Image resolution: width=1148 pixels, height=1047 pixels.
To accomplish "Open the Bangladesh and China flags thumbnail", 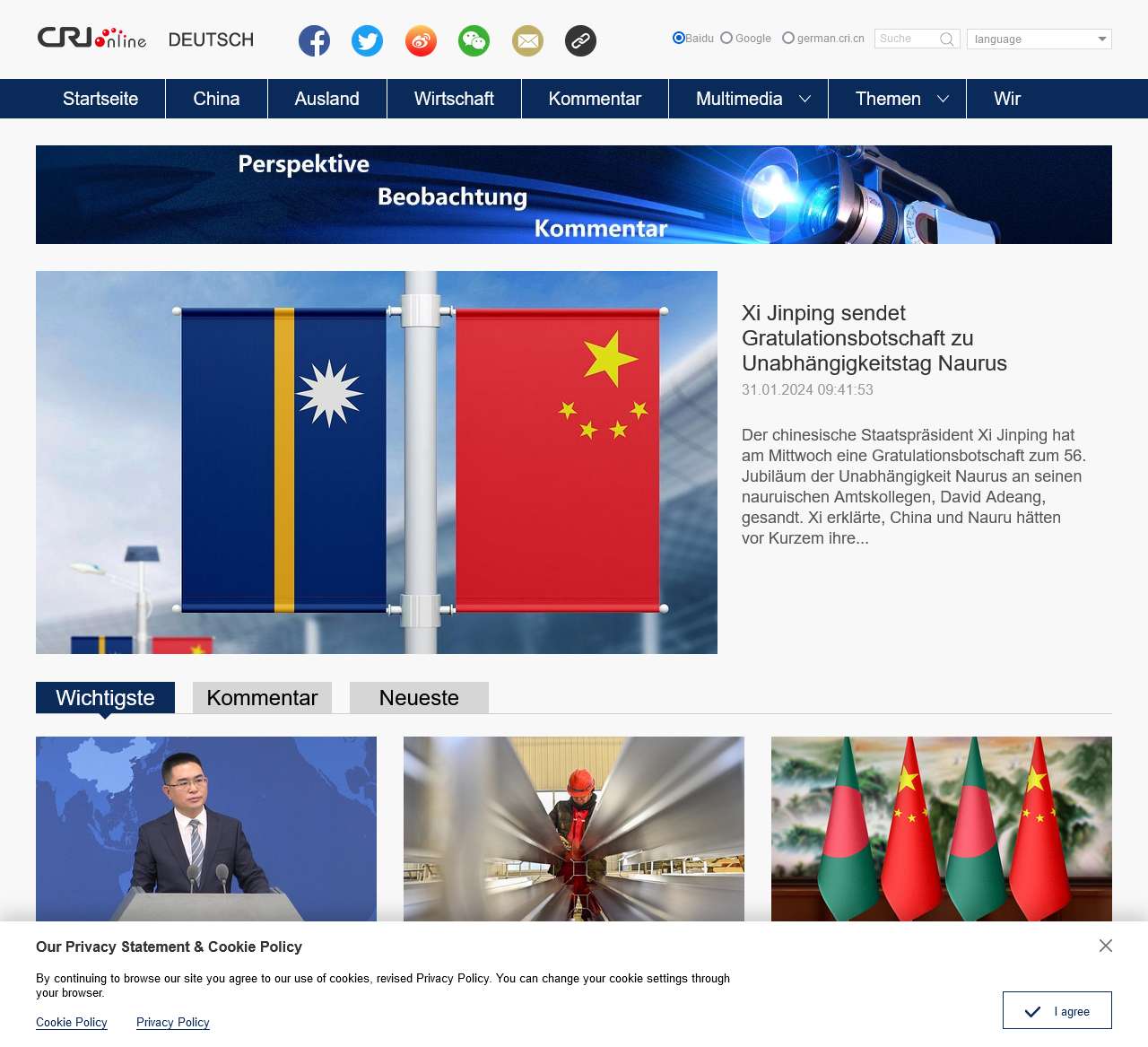I will (x=942, y=829).
